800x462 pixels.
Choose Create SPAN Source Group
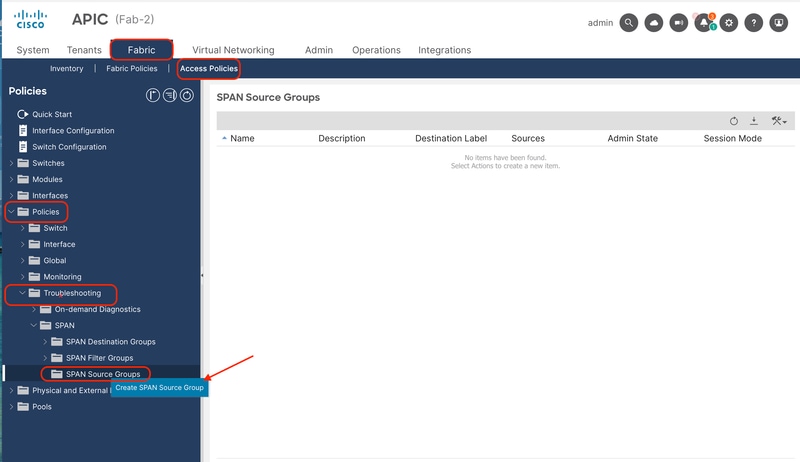click(x=159, y=388)
